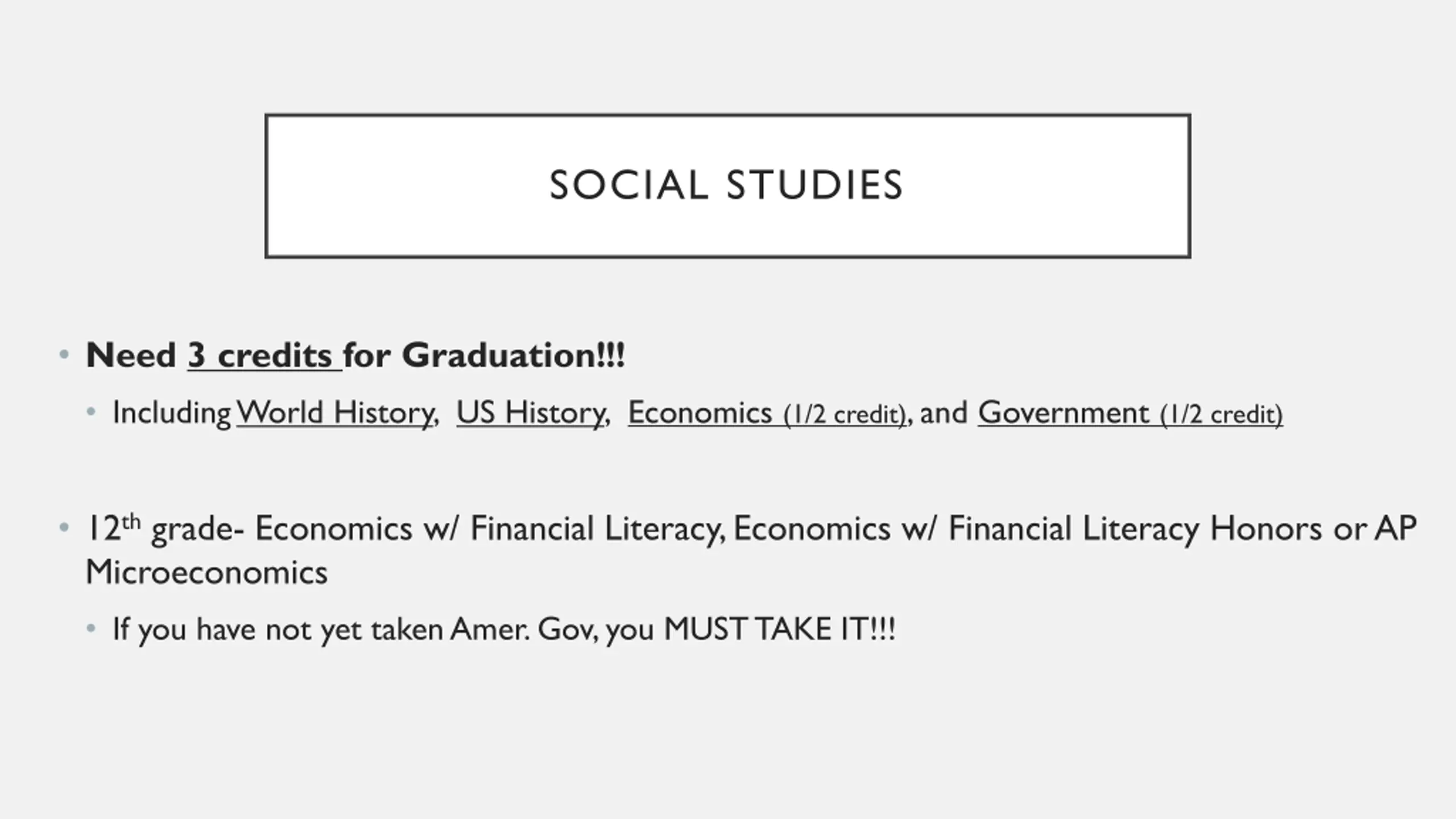Click the underlined World History text
1456x819 pixels.
[335, 413]
